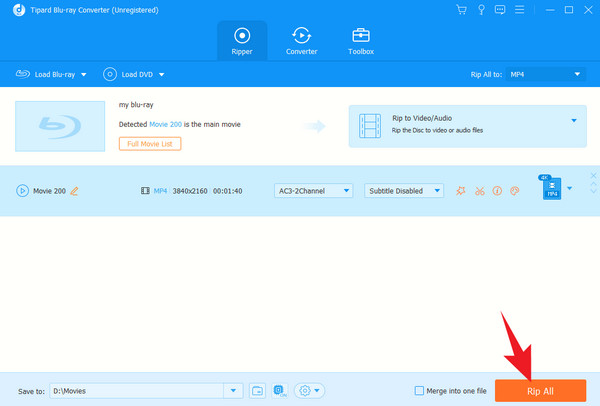600x406 pixels.
Task: Open the gear settings dropdown
Action: tap(309, 391)
